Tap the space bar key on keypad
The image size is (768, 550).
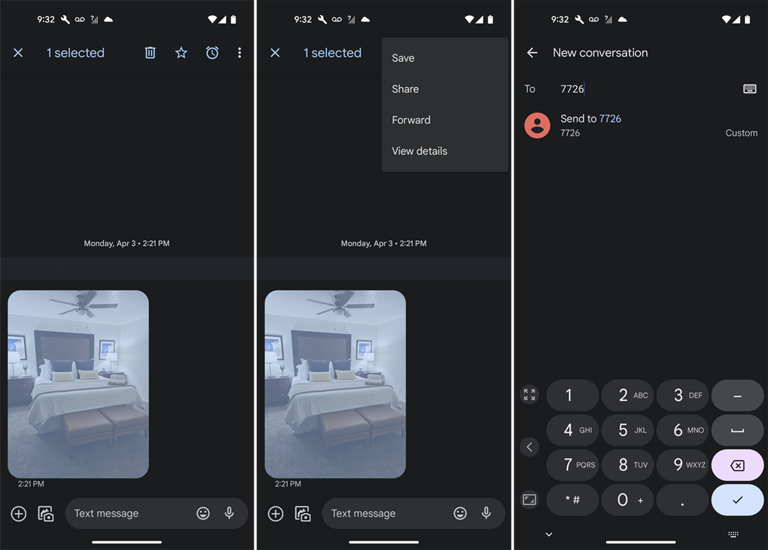click(737, 430)
